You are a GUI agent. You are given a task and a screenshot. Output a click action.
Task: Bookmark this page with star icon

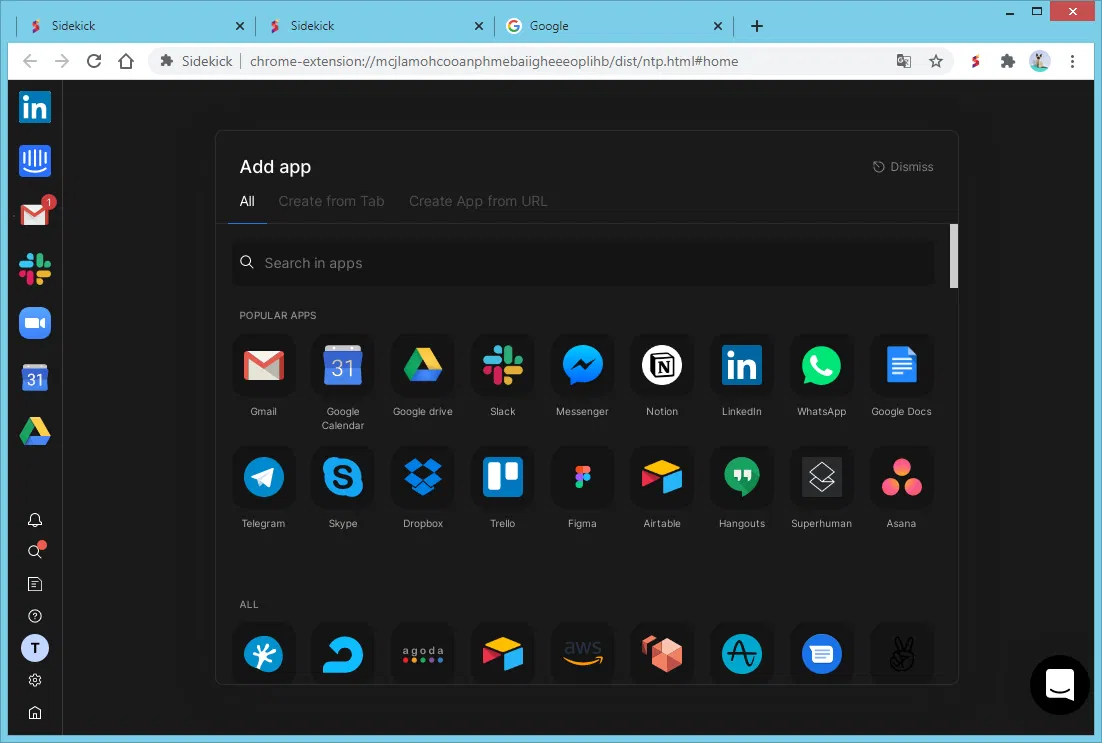(935, 61)
